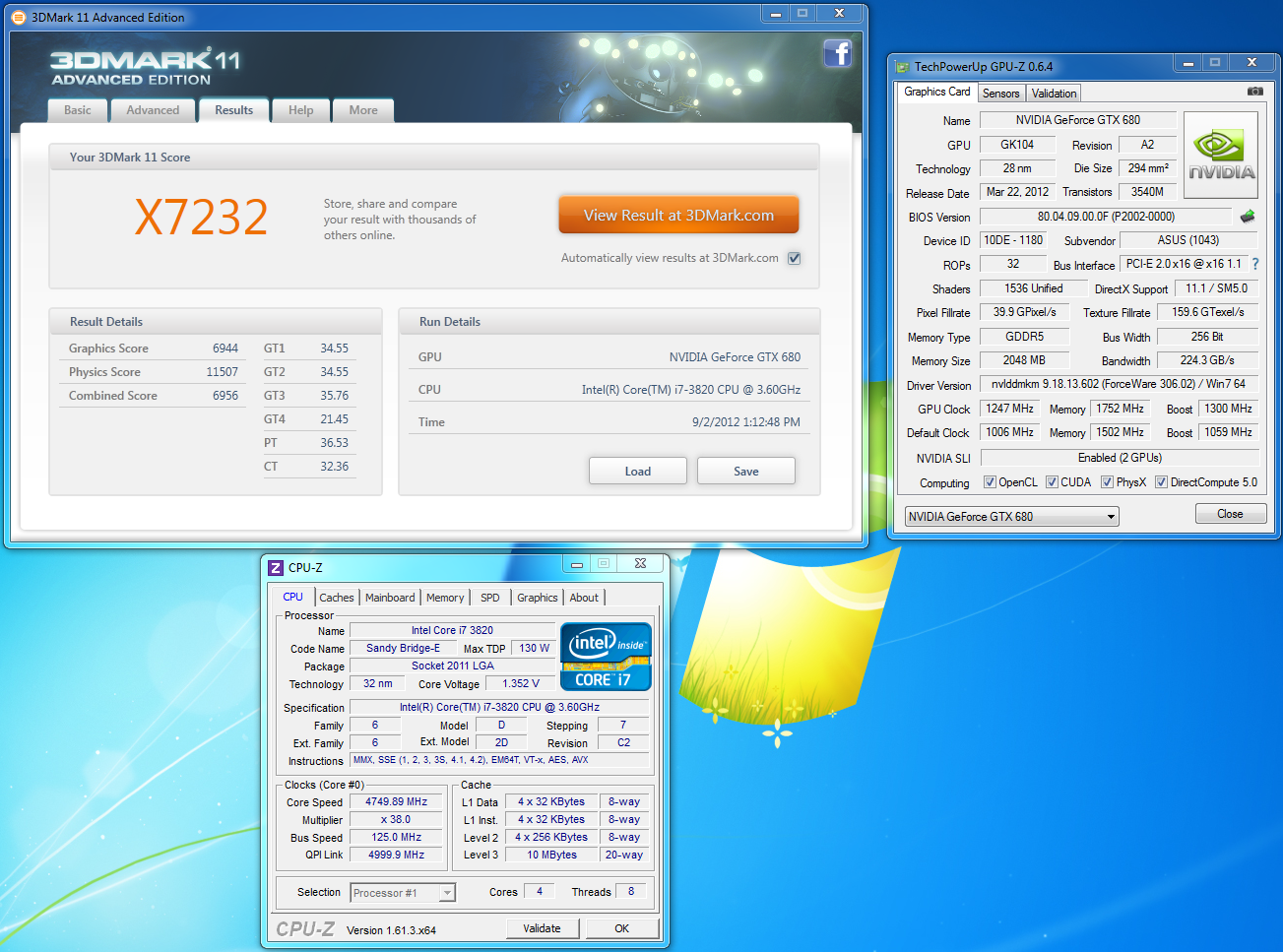Screen dimensions: 1283x952
Task: Click the GPU Clock 1247 MHz field
Action: point(1010,409)
